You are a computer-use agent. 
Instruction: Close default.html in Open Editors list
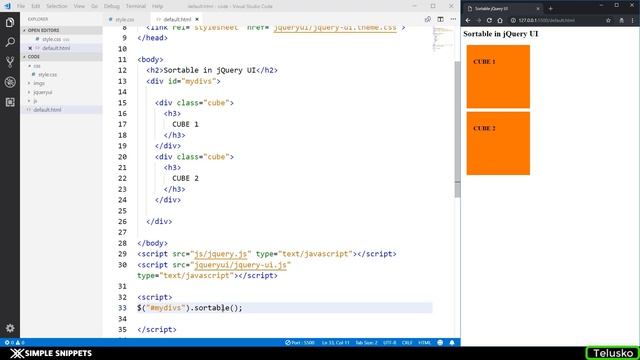point(30,48)
